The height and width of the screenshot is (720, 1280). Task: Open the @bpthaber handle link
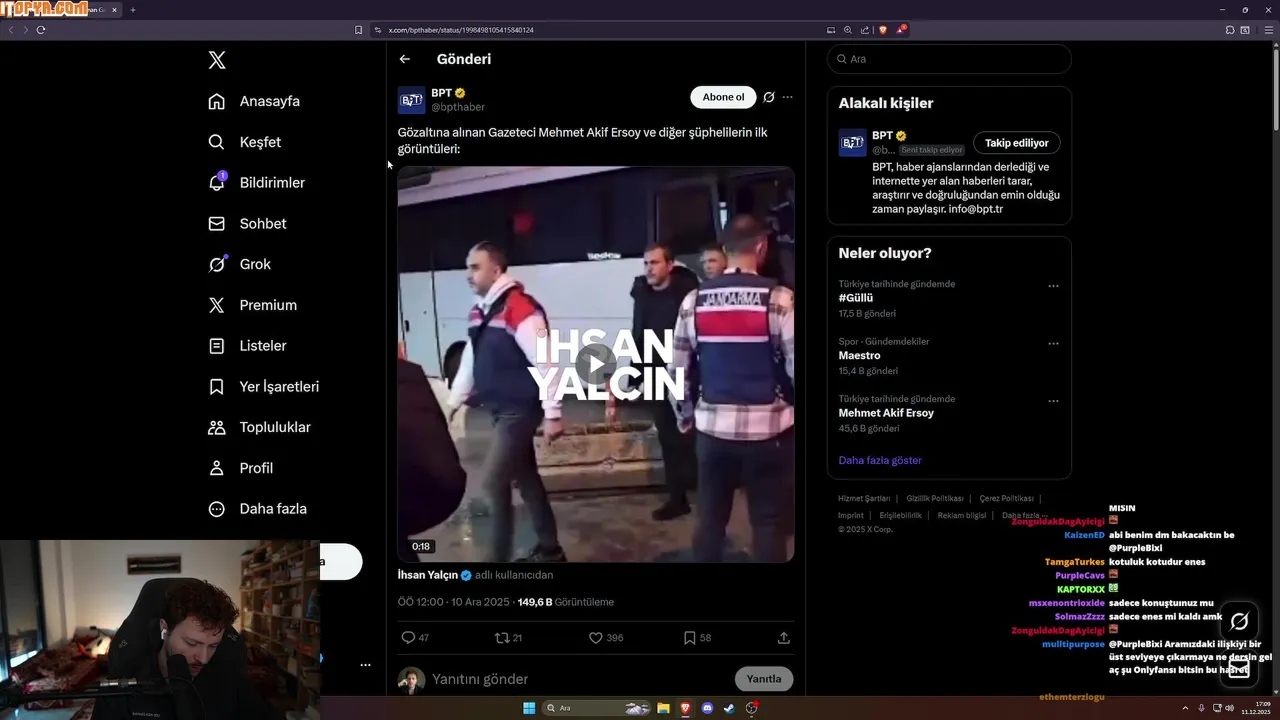click(458, 107)
